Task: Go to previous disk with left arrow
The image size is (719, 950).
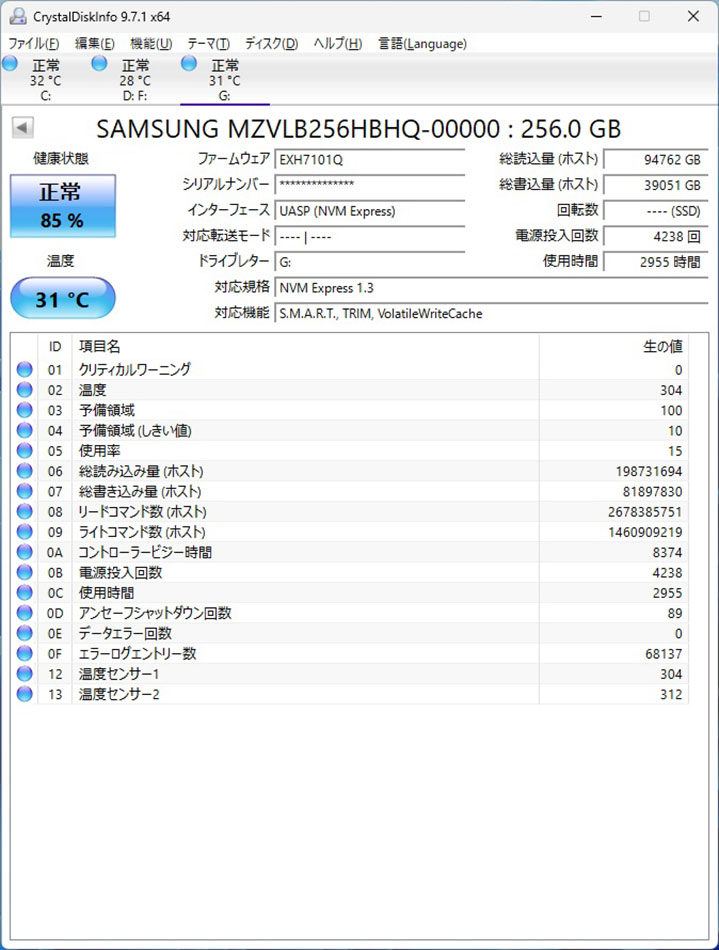Action: coord(22,128)
